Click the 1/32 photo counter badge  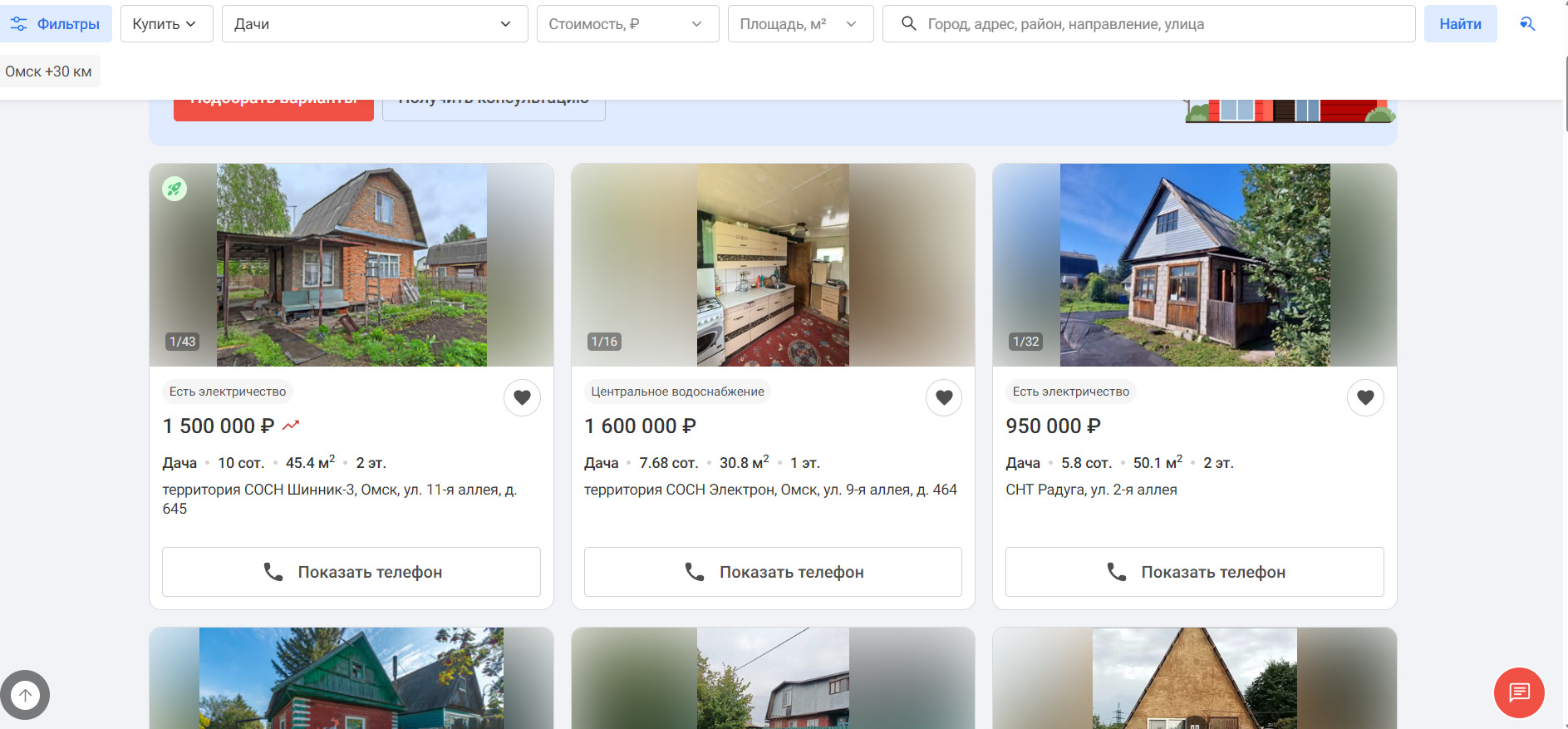tap(1026, 342)
